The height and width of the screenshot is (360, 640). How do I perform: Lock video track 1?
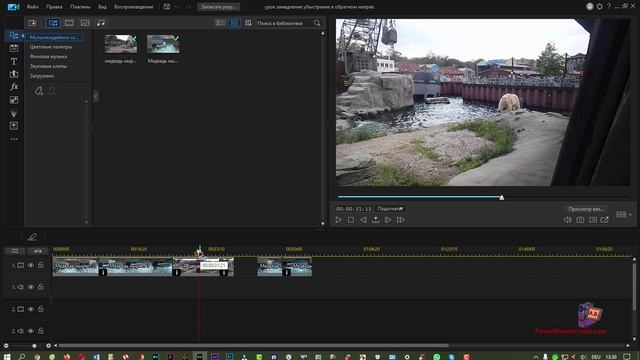[41, 265]
